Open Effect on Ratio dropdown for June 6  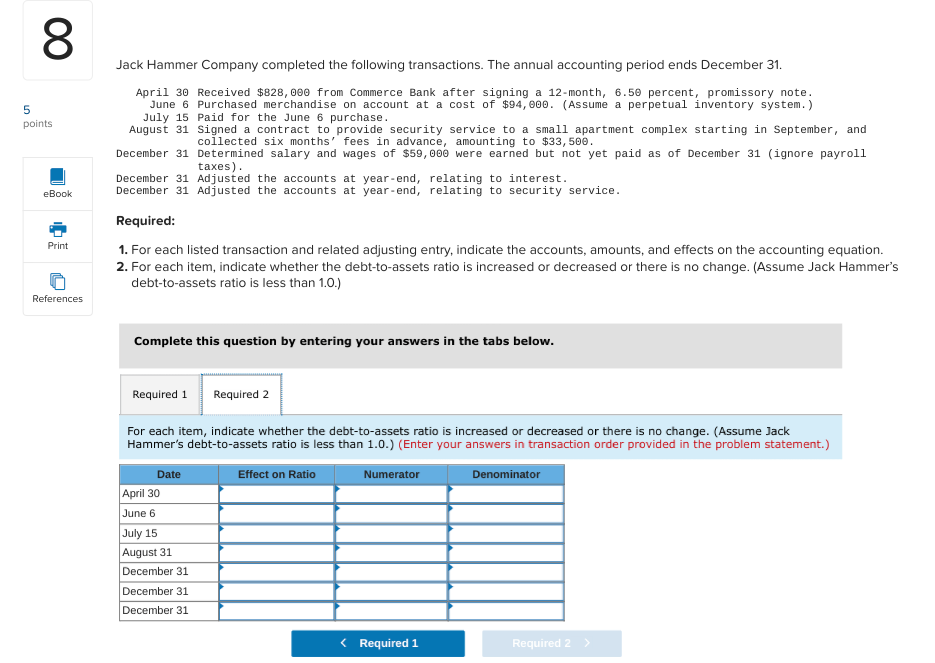277,513
